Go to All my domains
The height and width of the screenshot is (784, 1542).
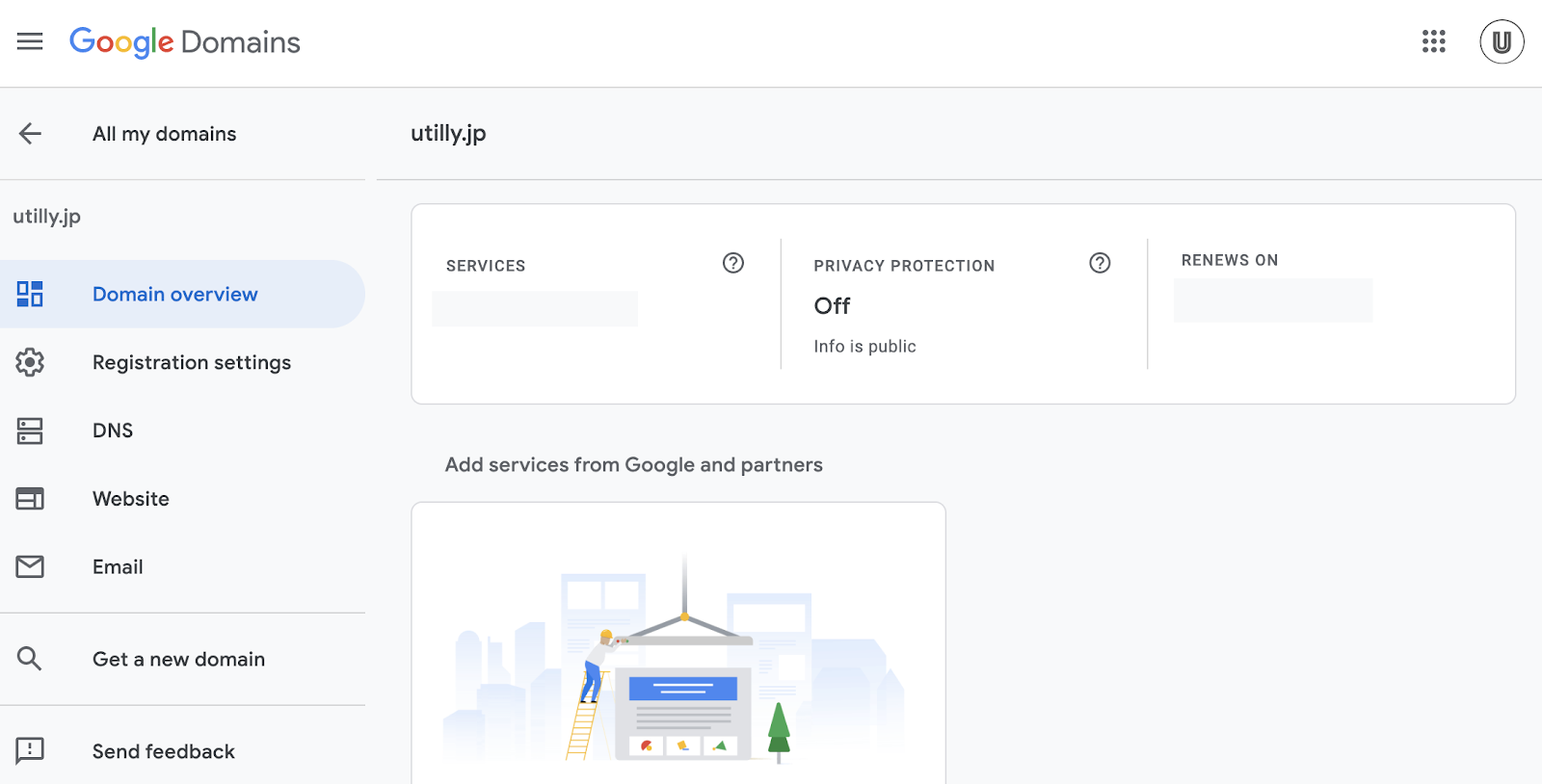point(164,134)
